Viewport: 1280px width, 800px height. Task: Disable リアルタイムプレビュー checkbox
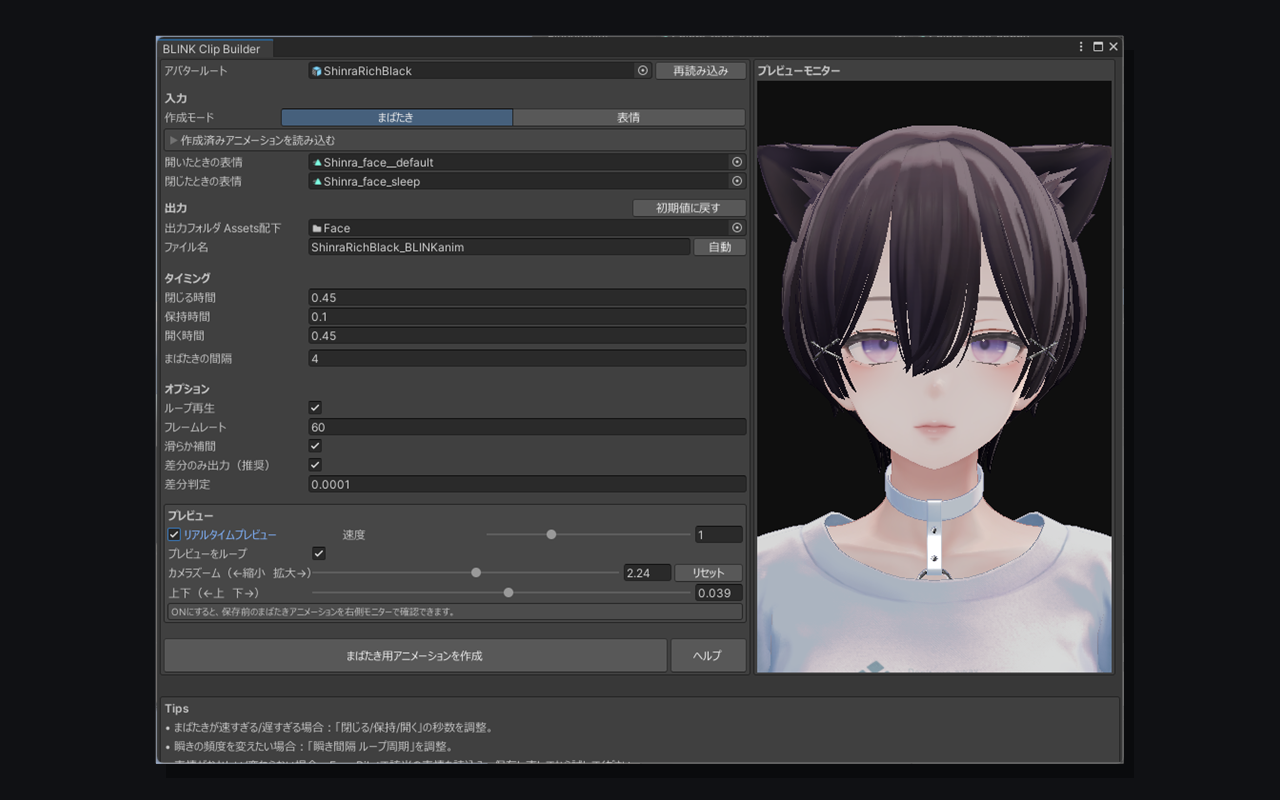click(x=174, y=535)
